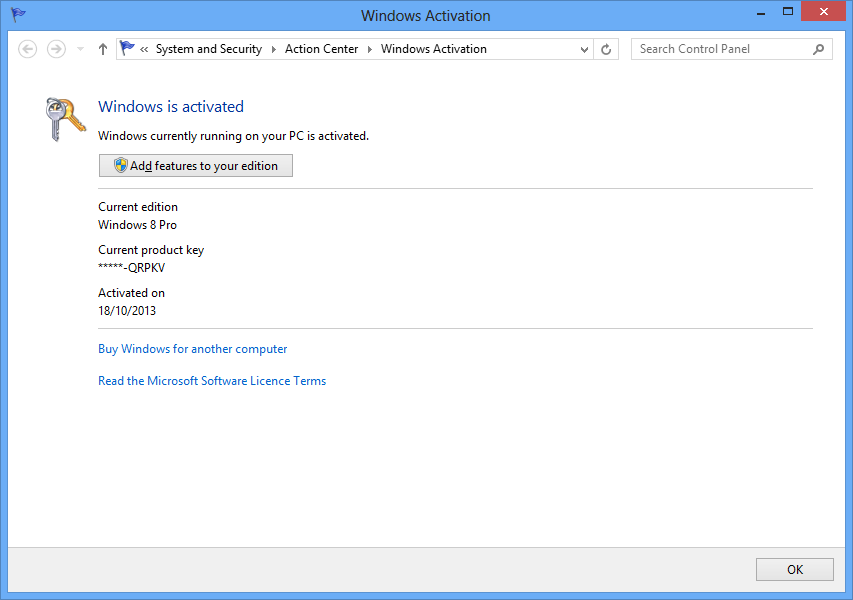Select the activation date 18/10/2013
This screenshot has width=853, height=600.
pyautogui.click(x=127, y=311)
